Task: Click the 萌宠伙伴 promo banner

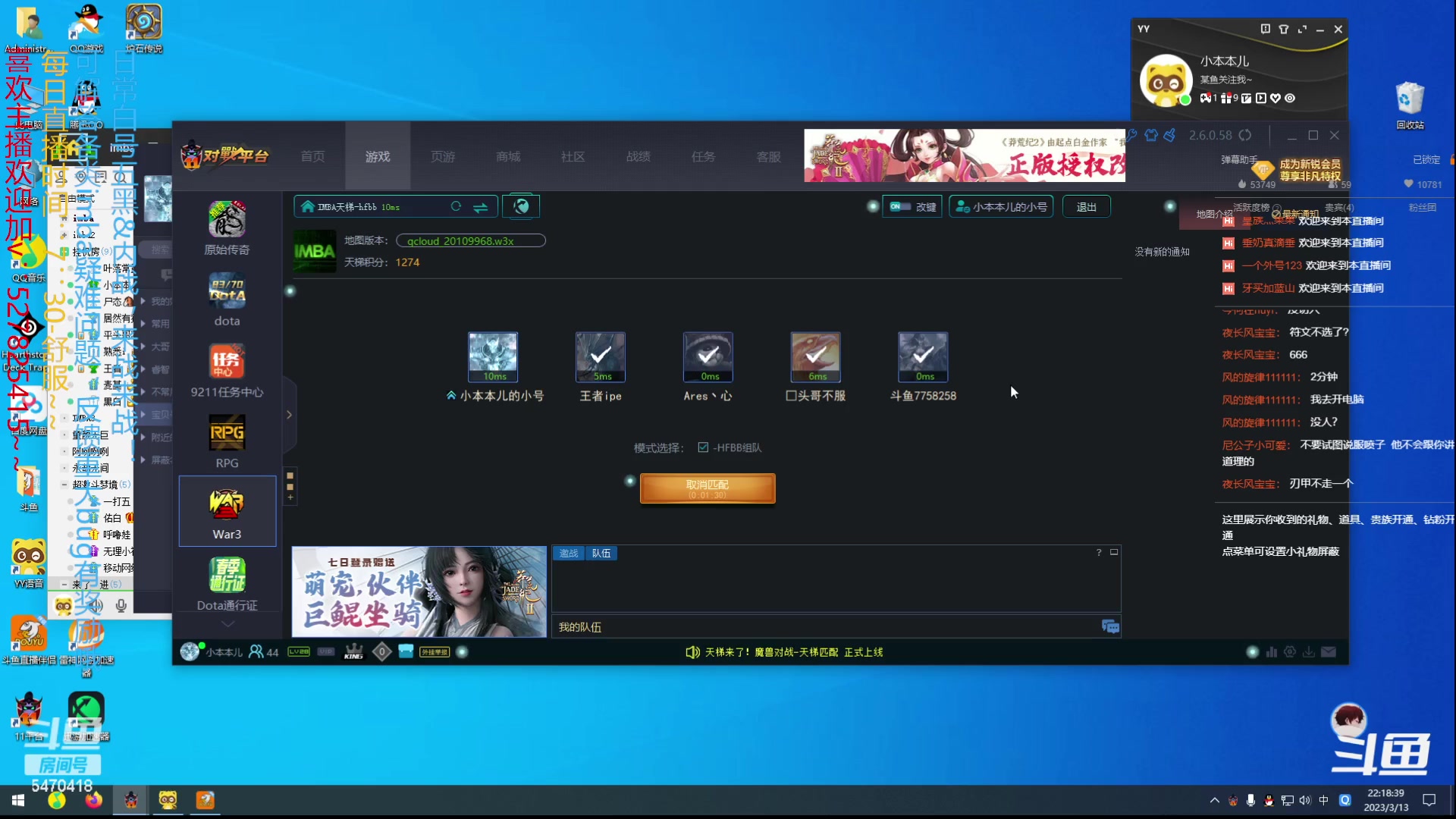Action: (x=419, y=591)
